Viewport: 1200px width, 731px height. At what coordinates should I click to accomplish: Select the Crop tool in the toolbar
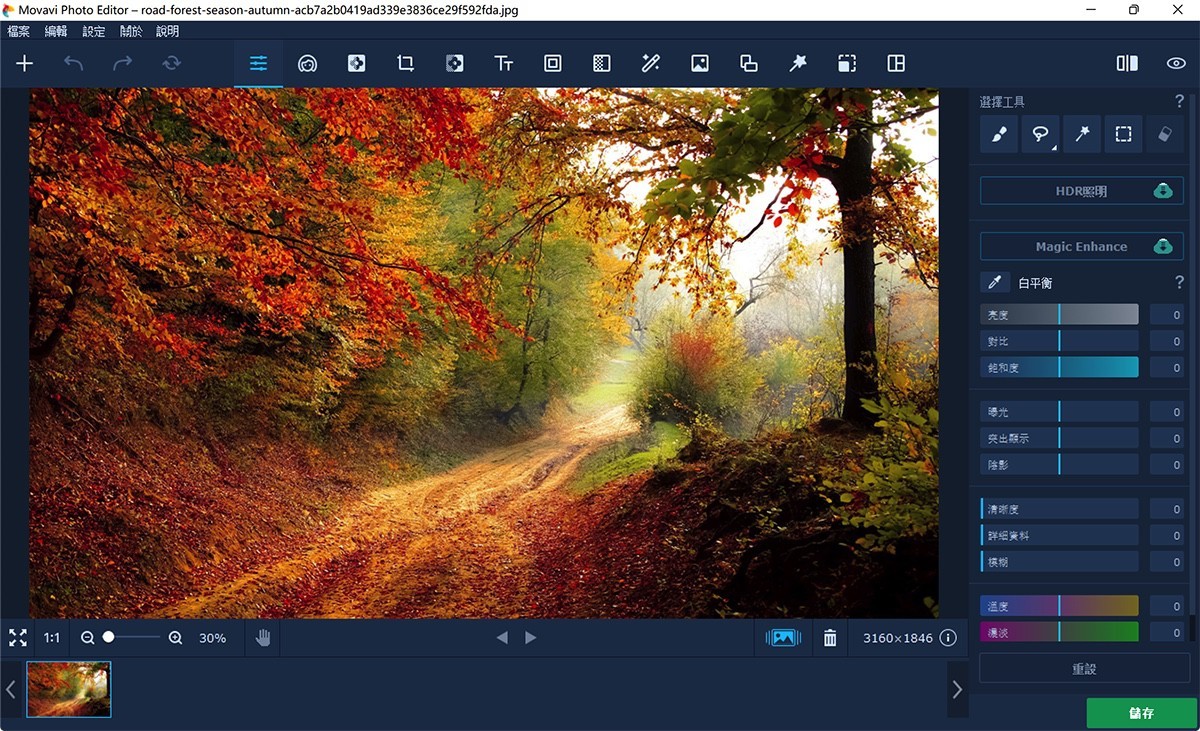coord(405,63)
